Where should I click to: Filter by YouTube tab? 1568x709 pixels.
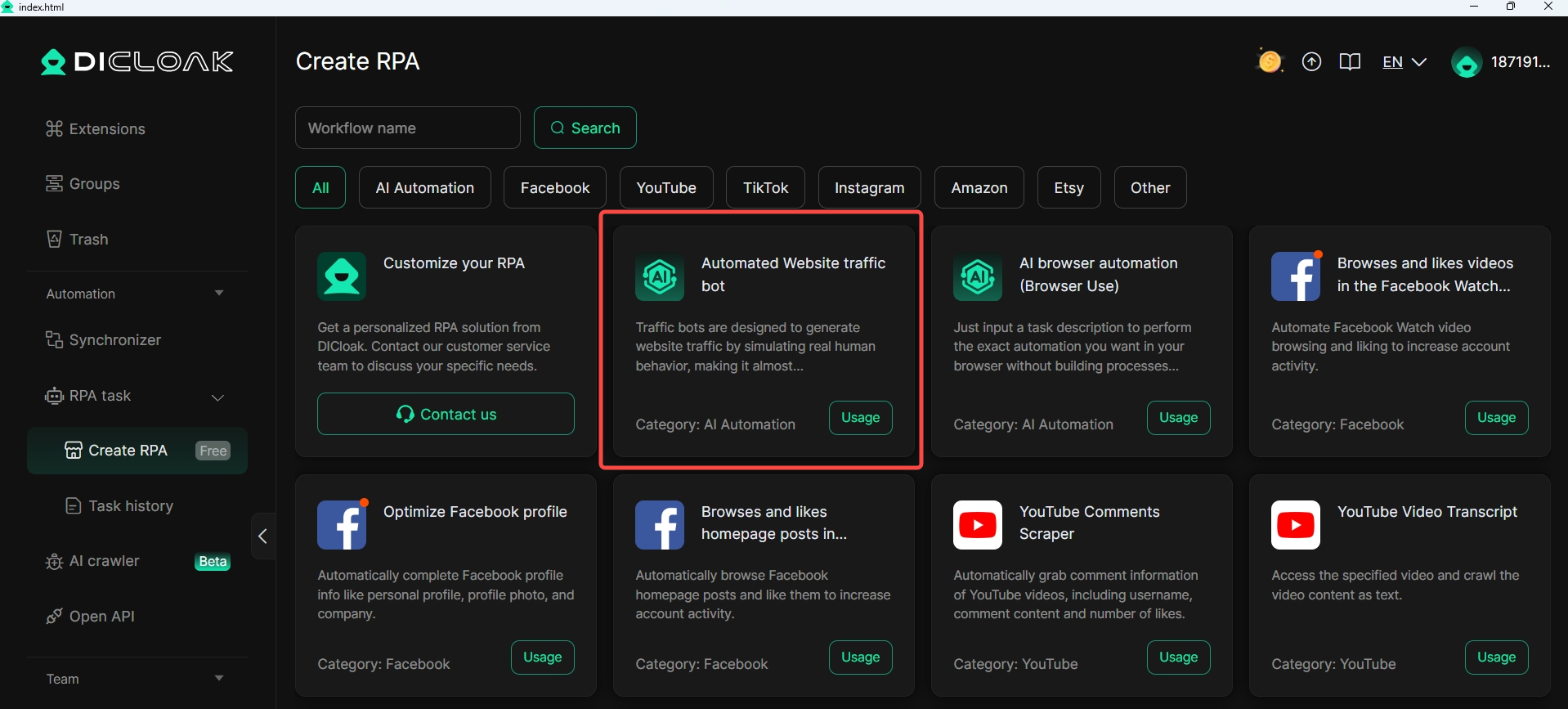coord(666,187)
